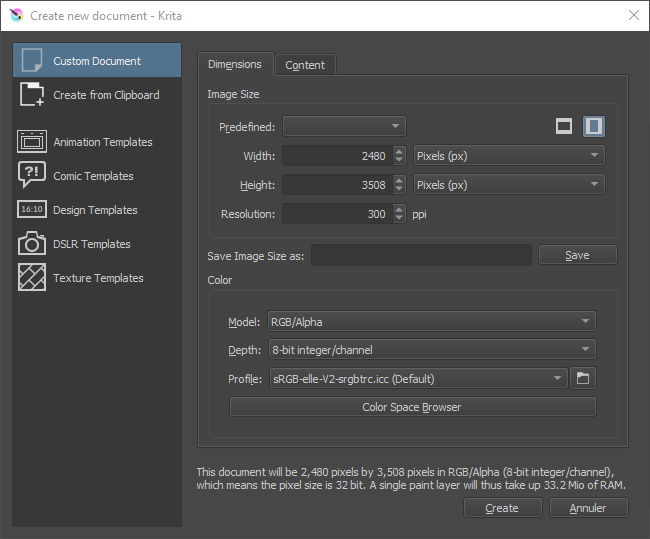
Task: Click the Create button
Action: click(x=502, y=508)
